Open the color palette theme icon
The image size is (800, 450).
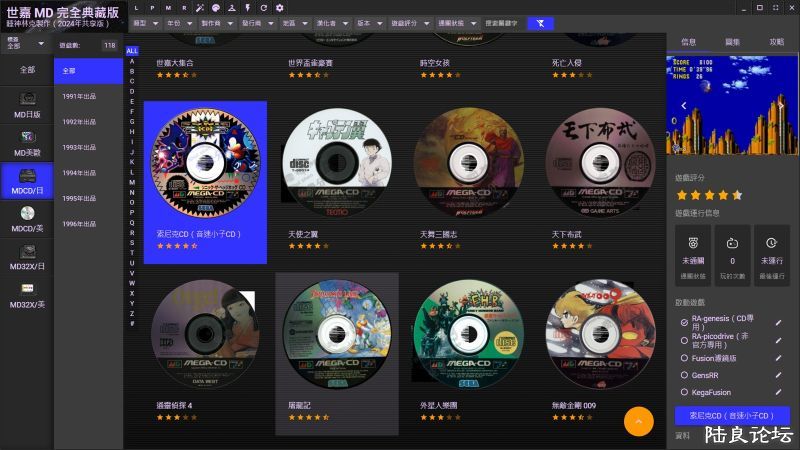pos(216,8)
